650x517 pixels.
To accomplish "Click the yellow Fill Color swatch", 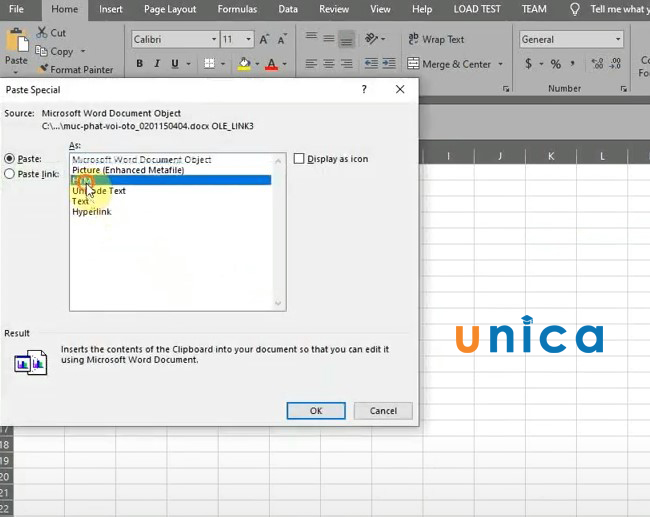I will [x=244, y=64].
